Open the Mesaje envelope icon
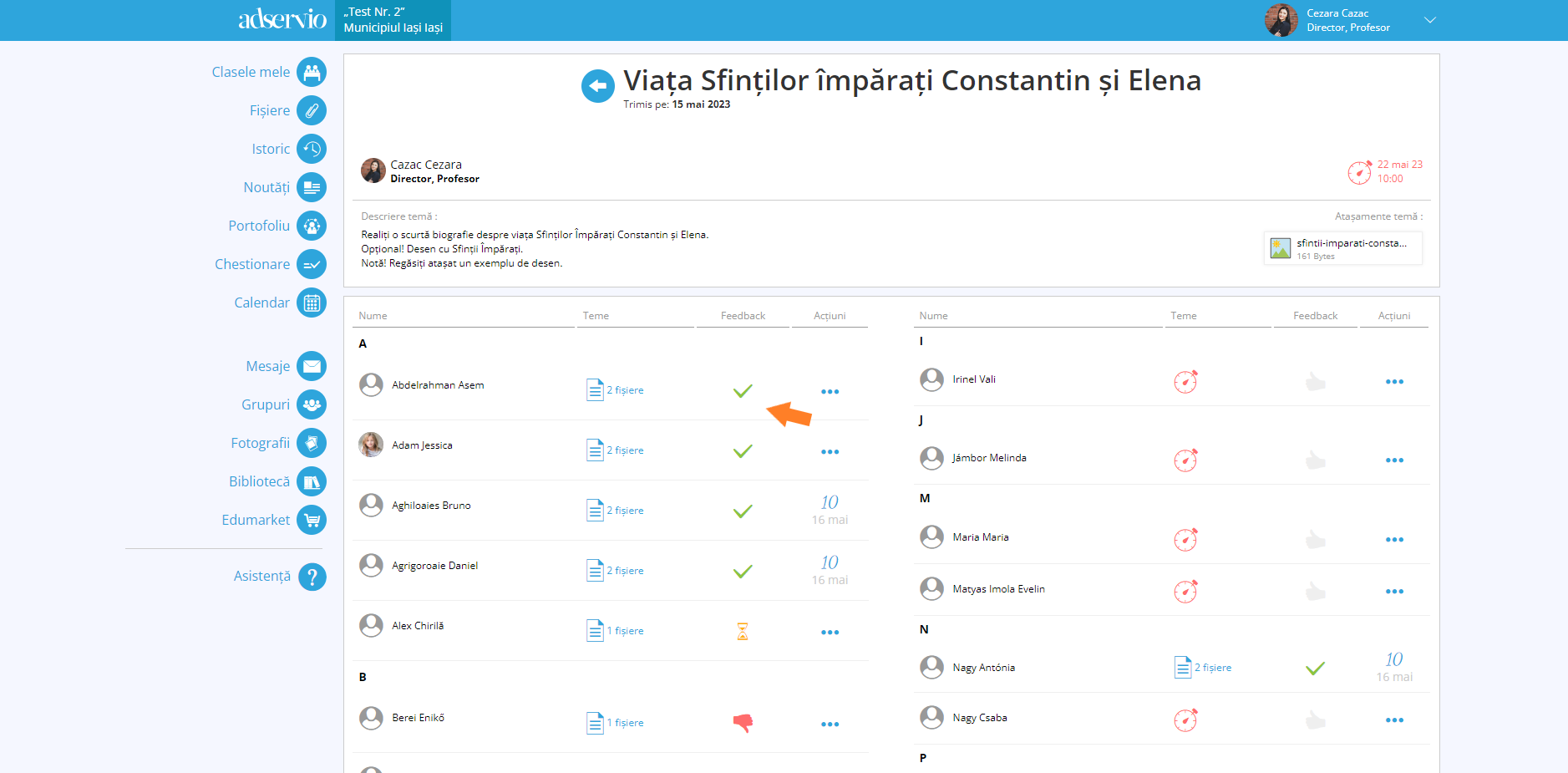Viewport: 1568px width, 773px height. coord(311,366)
